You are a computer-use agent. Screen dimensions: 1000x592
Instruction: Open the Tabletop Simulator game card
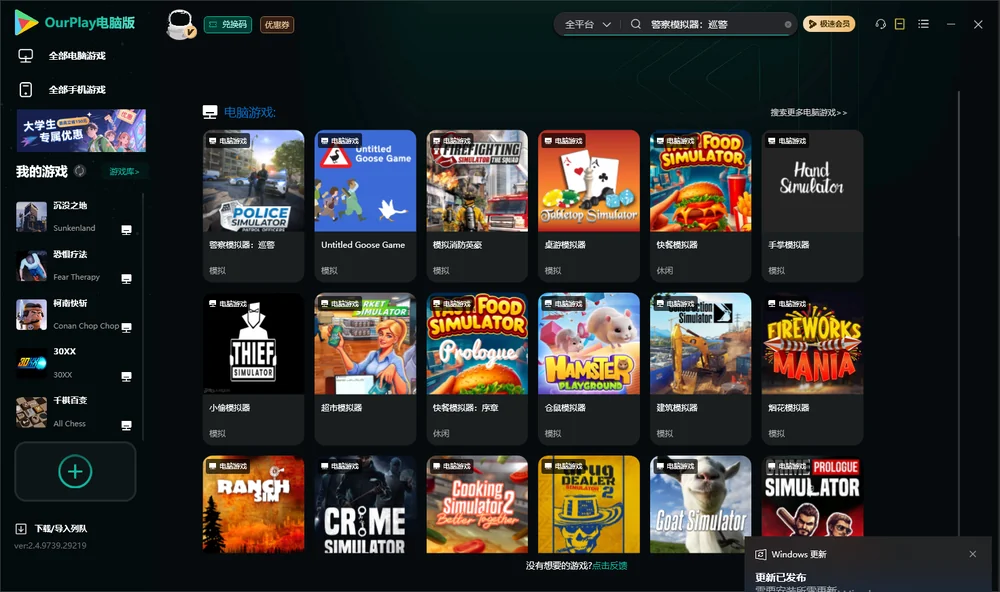point(589,205)
